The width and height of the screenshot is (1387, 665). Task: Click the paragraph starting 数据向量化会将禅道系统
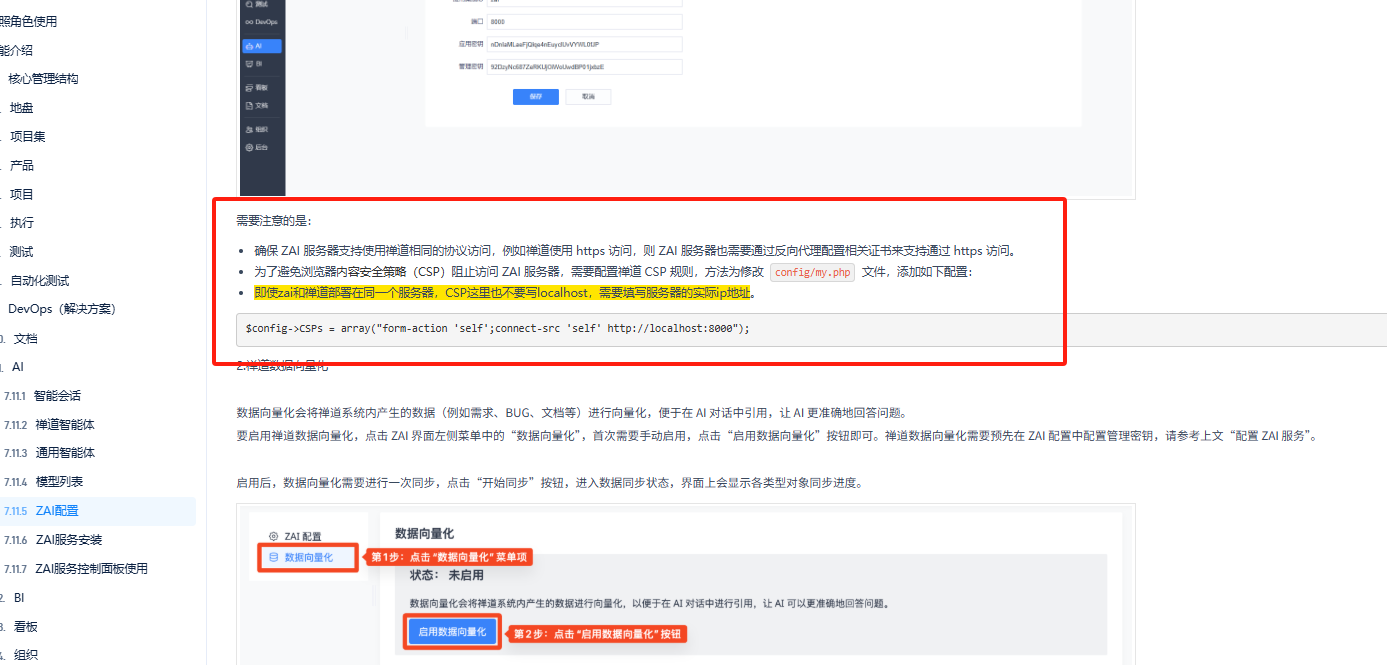571,413
